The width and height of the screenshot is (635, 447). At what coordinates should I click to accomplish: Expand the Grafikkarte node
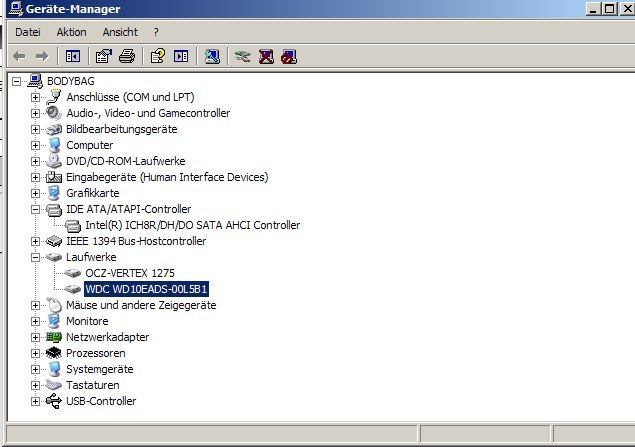(x=35, y=193)
